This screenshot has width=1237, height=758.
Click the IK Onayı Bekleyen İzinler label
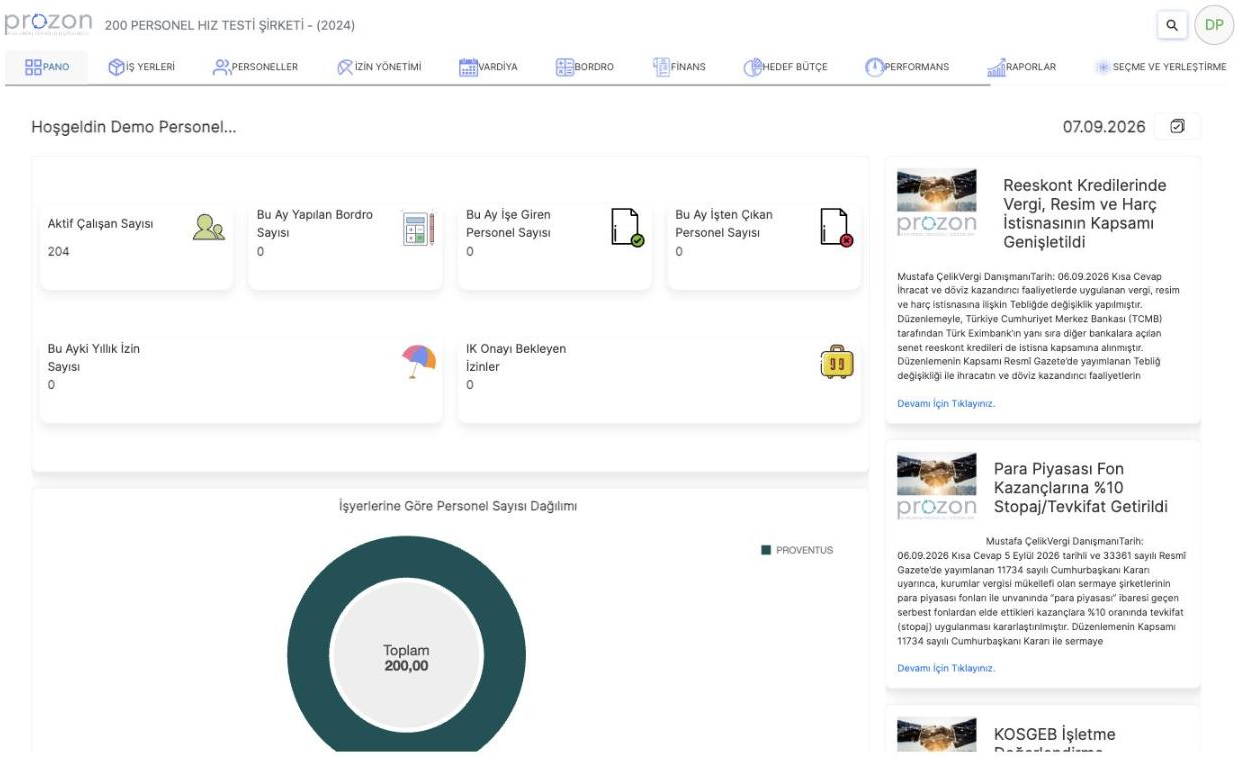point(516,358)
